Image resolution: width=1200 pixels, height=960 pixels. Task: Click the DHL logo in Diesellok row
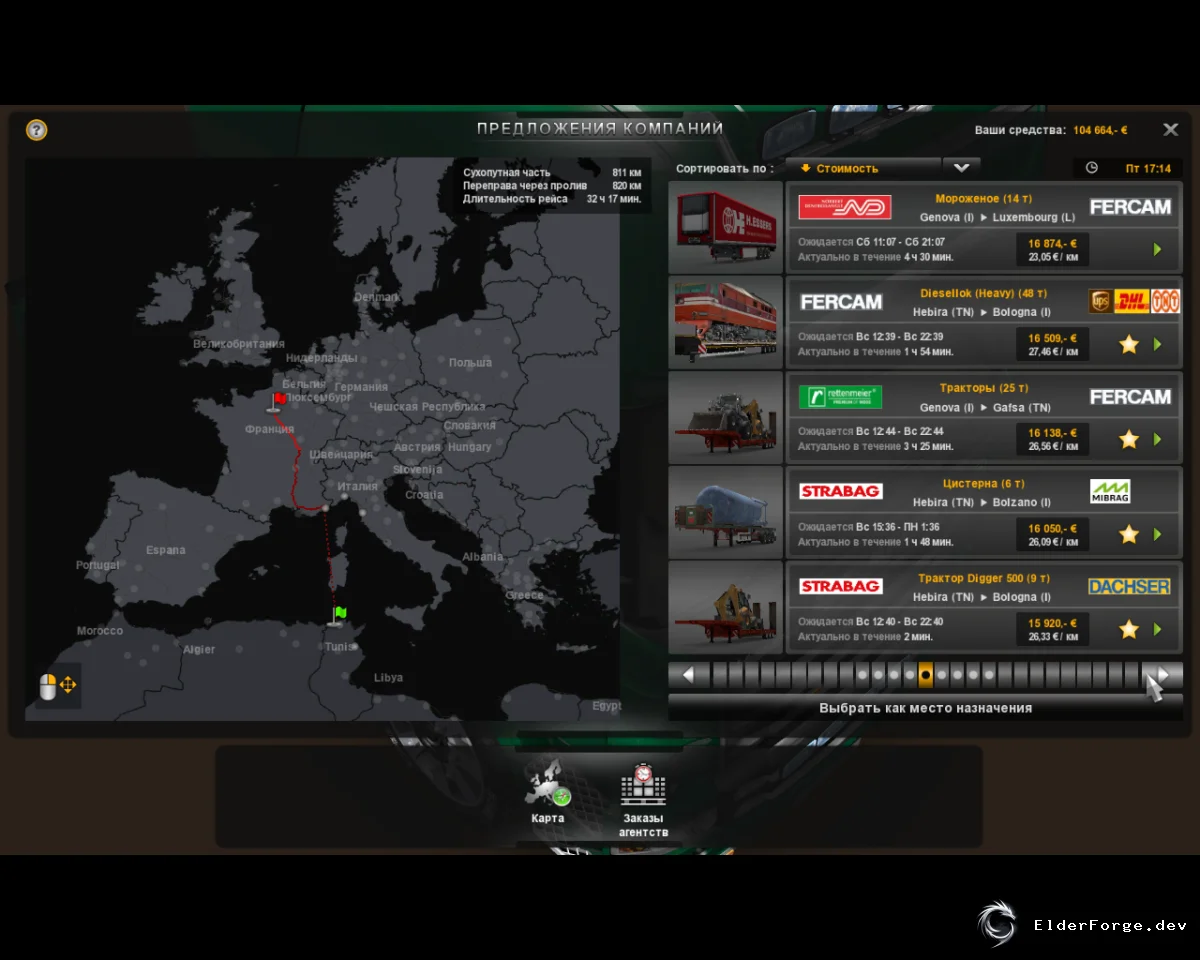1131,301
